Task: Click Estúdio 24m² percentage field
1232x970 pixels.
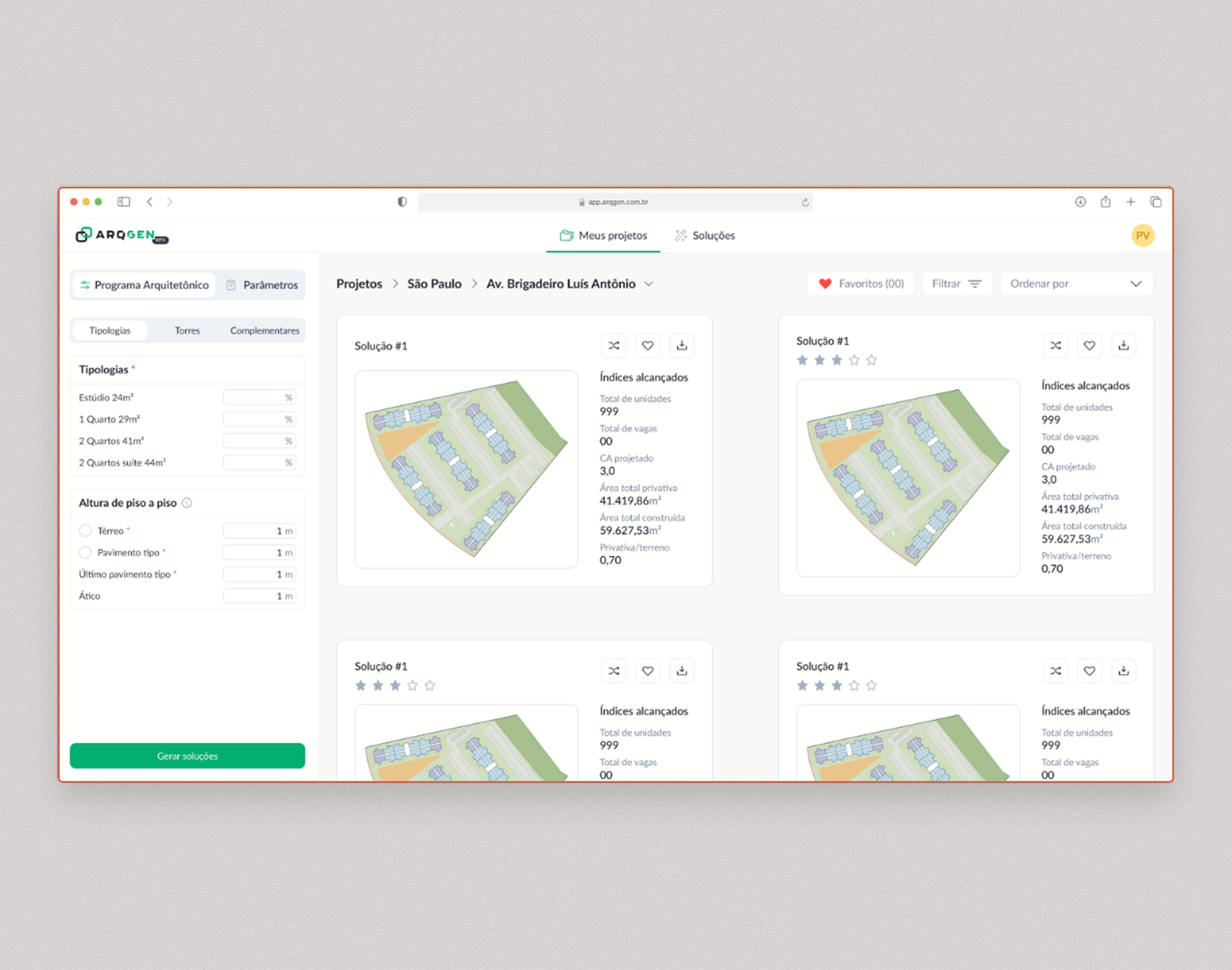Action: [x=259, y=398]
